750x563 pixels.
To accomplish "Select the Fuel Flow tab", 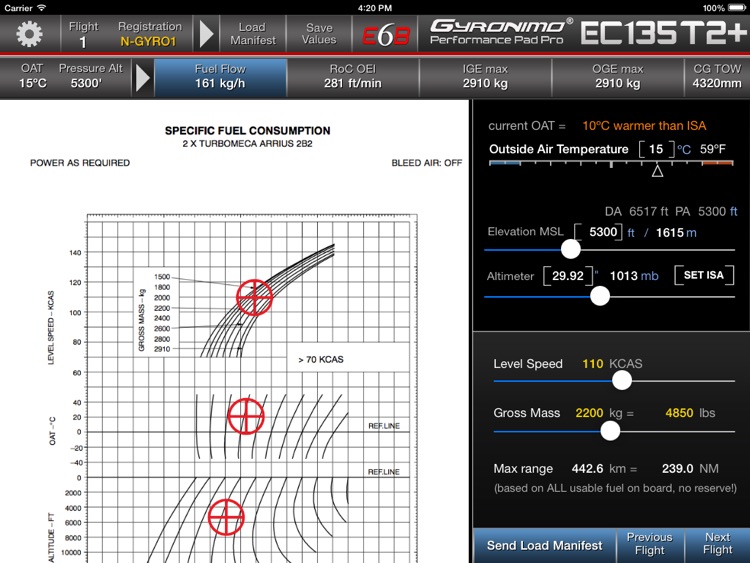I will [220, 77].
